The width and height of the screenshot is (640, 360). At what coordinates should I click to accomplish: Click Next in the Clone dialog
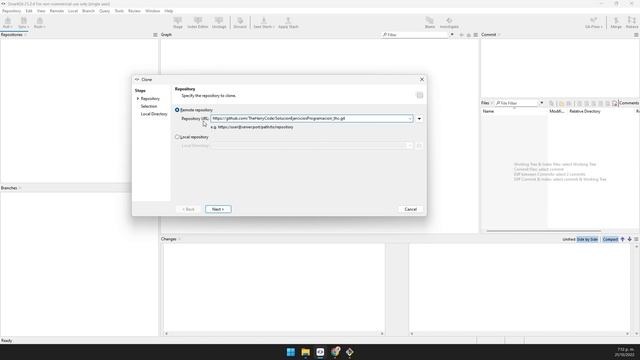point(218,209)
